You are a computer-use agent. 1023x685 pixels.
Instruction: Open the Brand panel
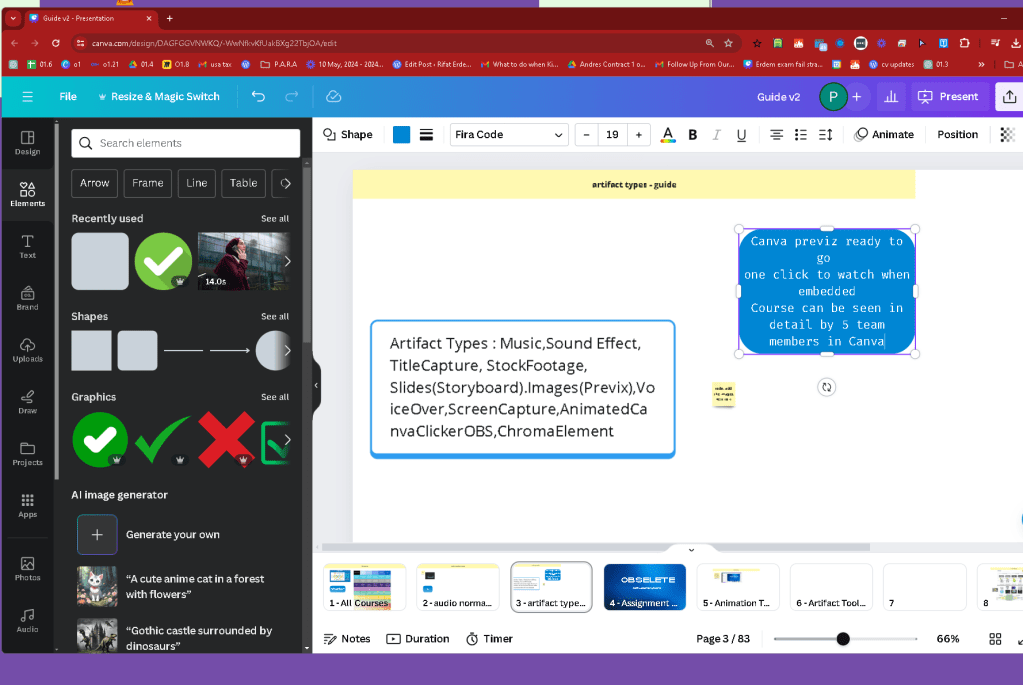(27, 297)
